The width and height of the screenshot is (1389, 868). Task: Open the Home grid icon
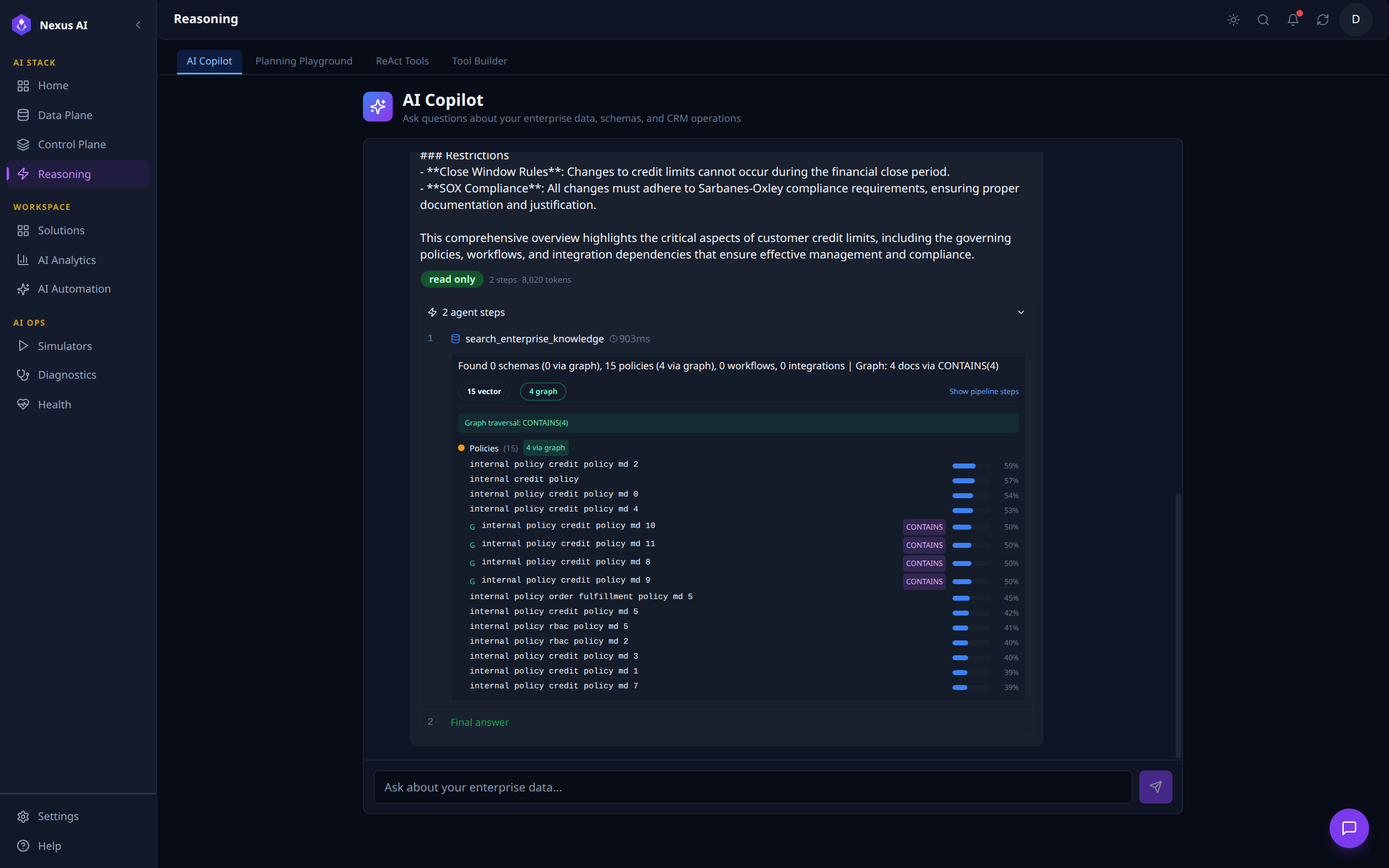pos(23,85)
